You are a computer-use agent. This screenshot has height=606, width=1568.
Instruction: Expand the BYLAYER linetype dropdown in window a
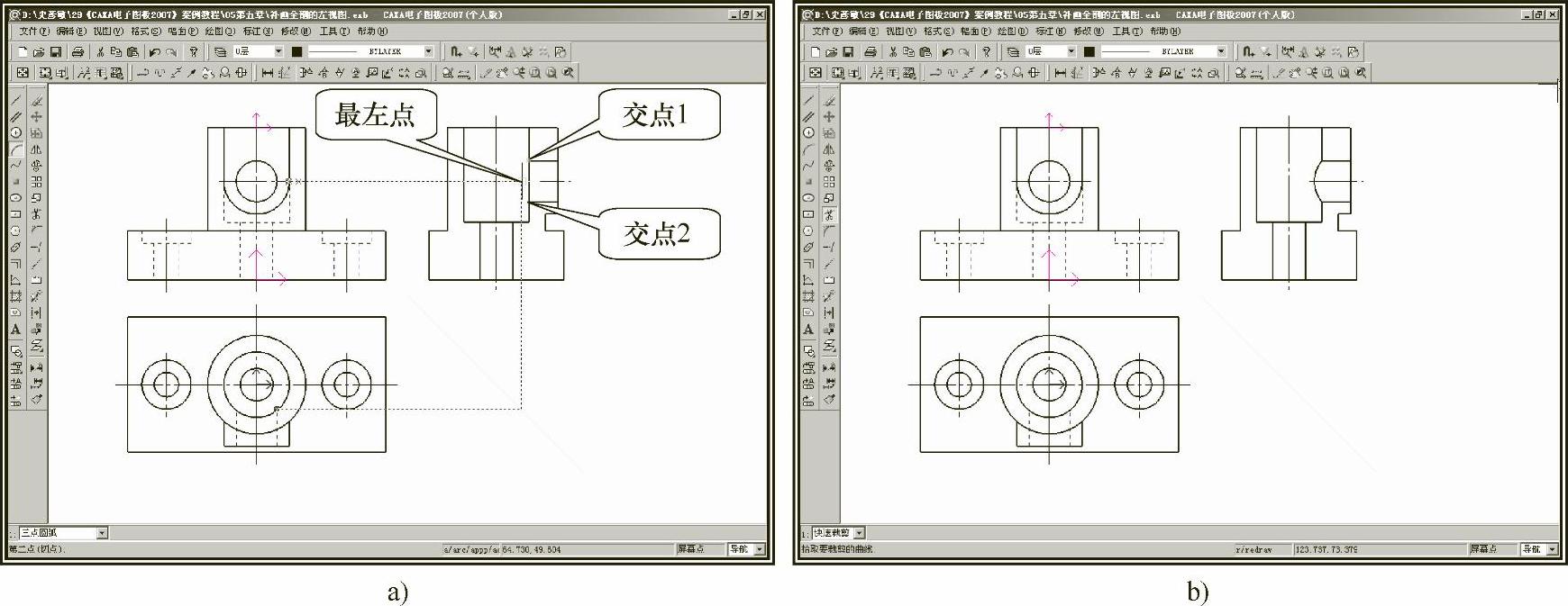point(428,52)
